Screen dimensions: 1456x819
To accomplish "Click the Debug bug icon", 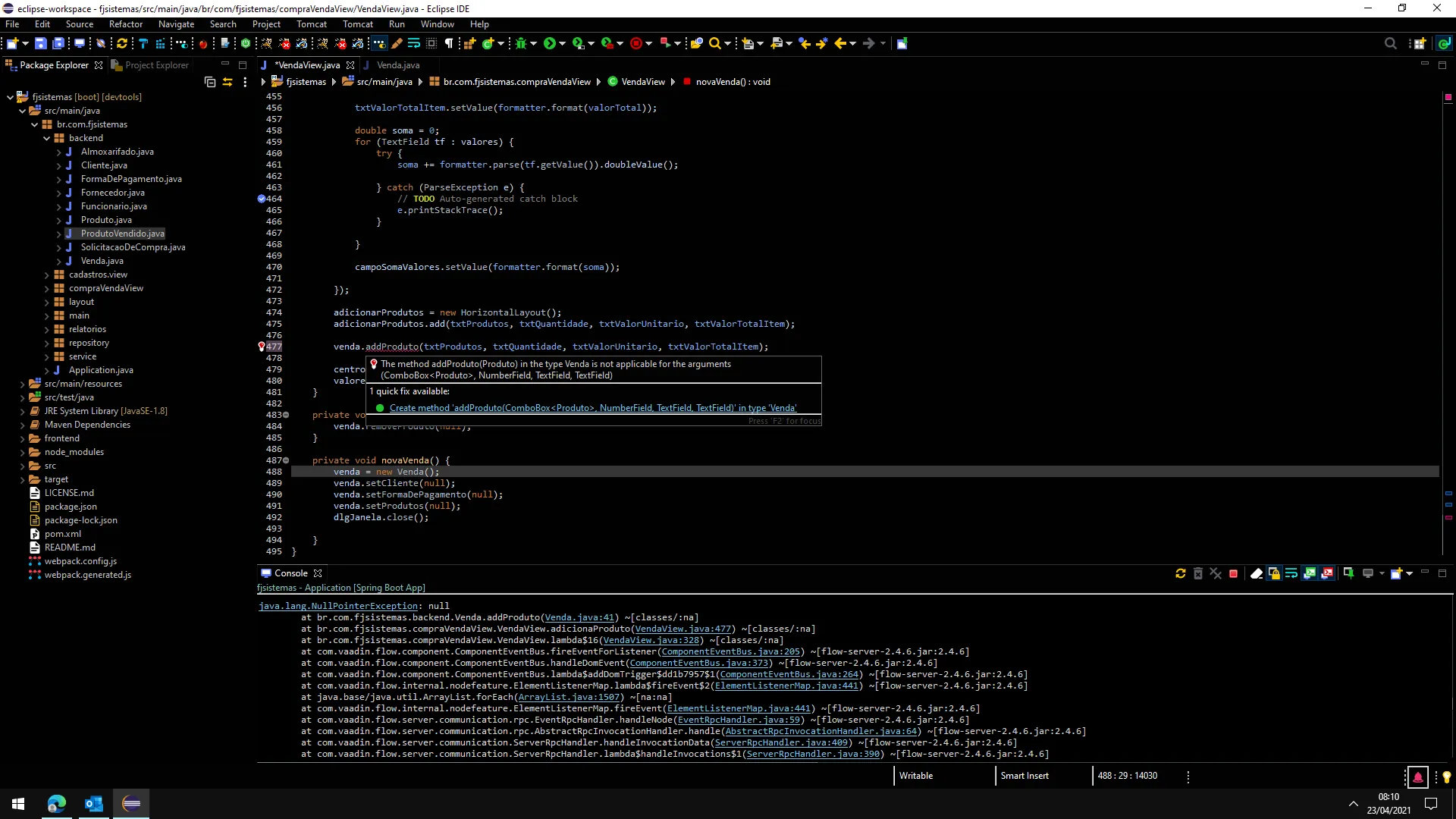I will tap(521, 43).
